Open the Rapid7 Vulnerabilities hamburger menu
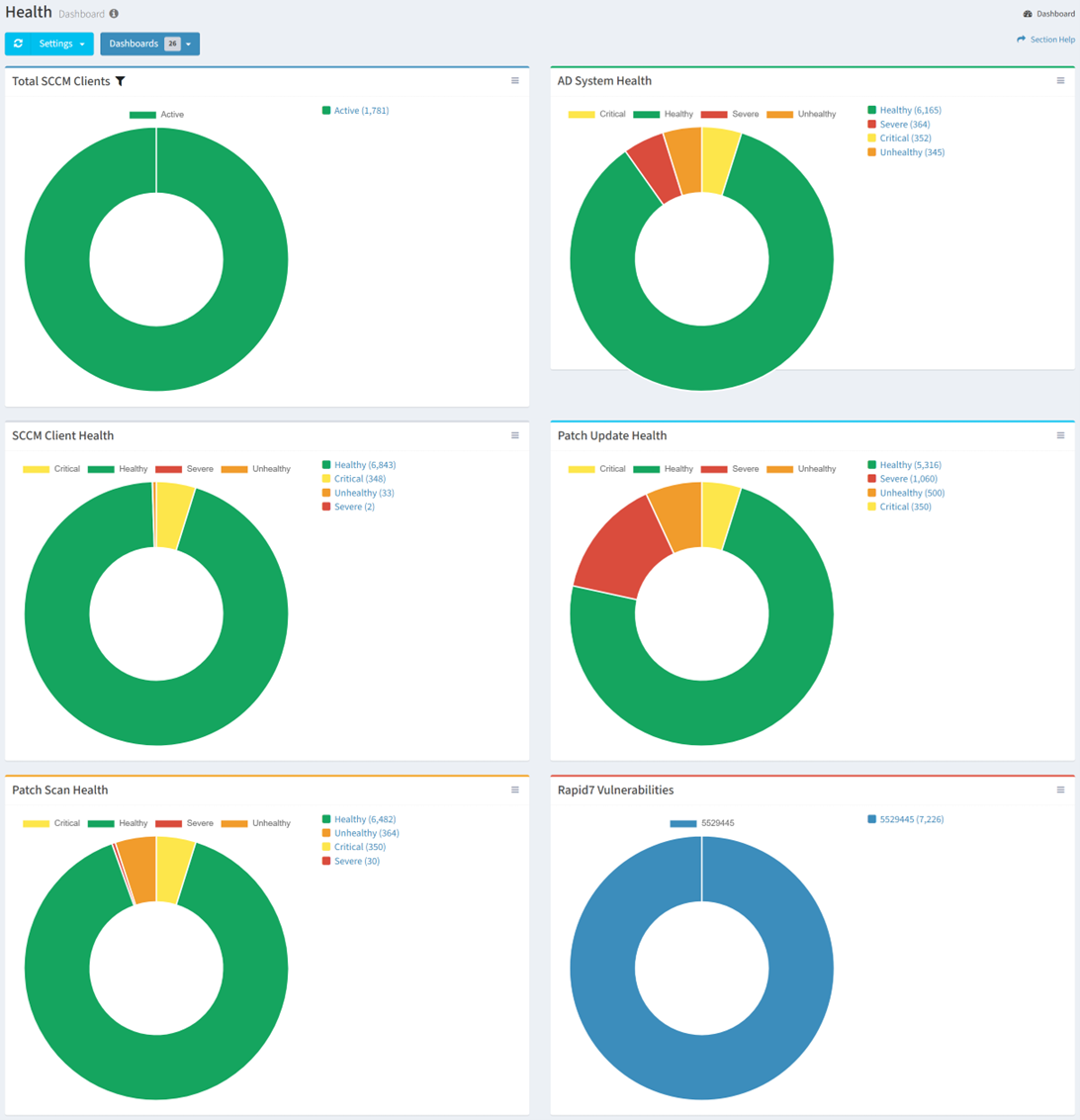The image size is (1080, 1120). [1060, 790]
